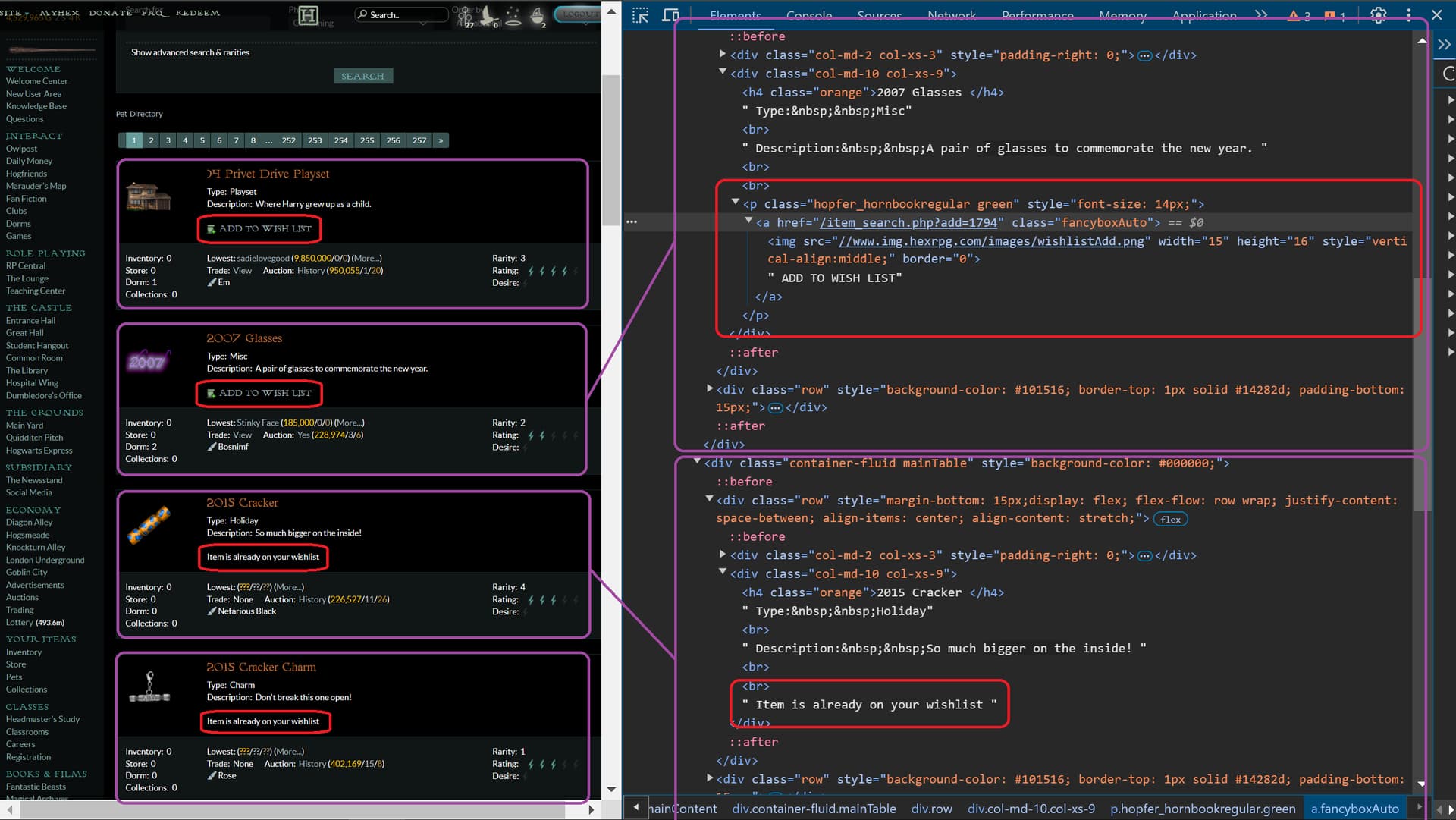Image resolution: width=1456 pixels, height=820 pixels.
Task: Collapse the p hopfer_hornbookregular green node
Action: pos(735,203)
